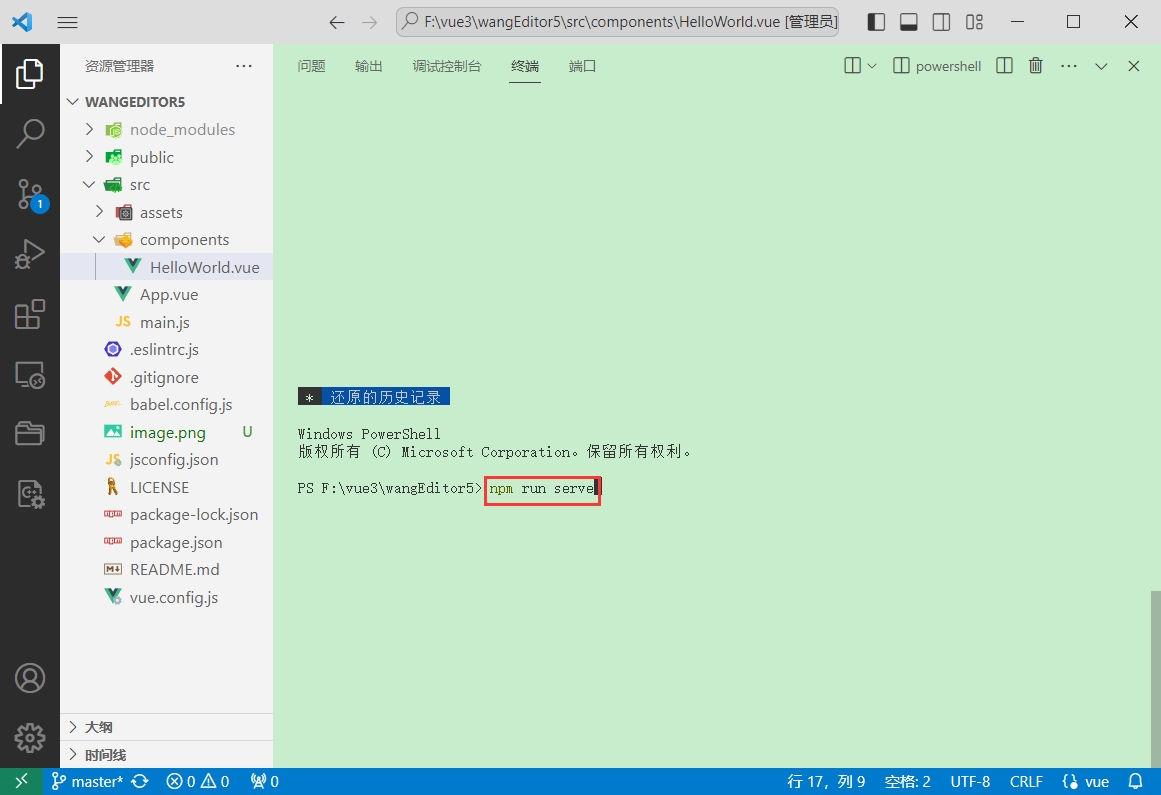Open the Run and Debug view

tap(30, 254)
